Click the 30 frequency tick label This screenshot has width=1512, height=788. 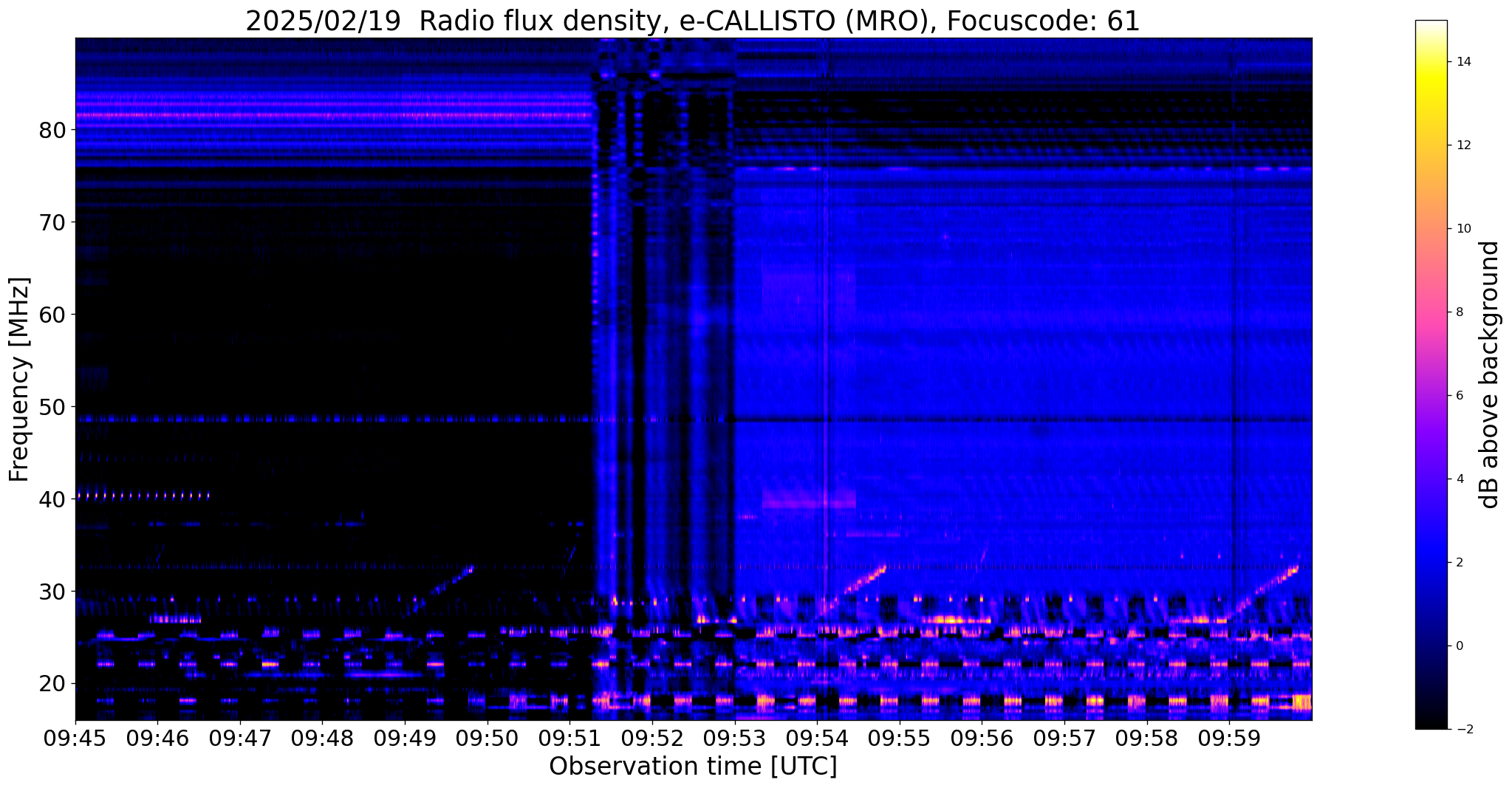52,592
